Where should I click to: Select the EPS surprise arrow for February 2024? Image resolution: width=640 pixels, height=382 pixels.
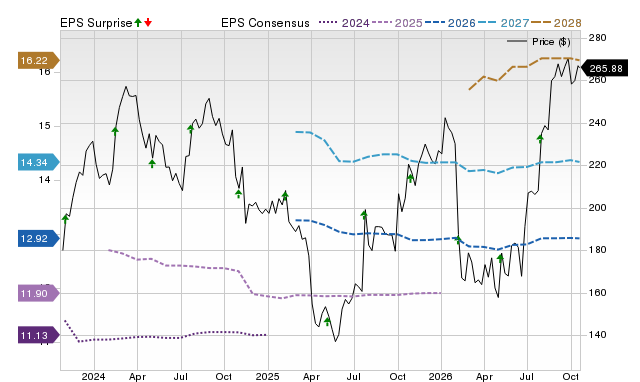point(115,131)
